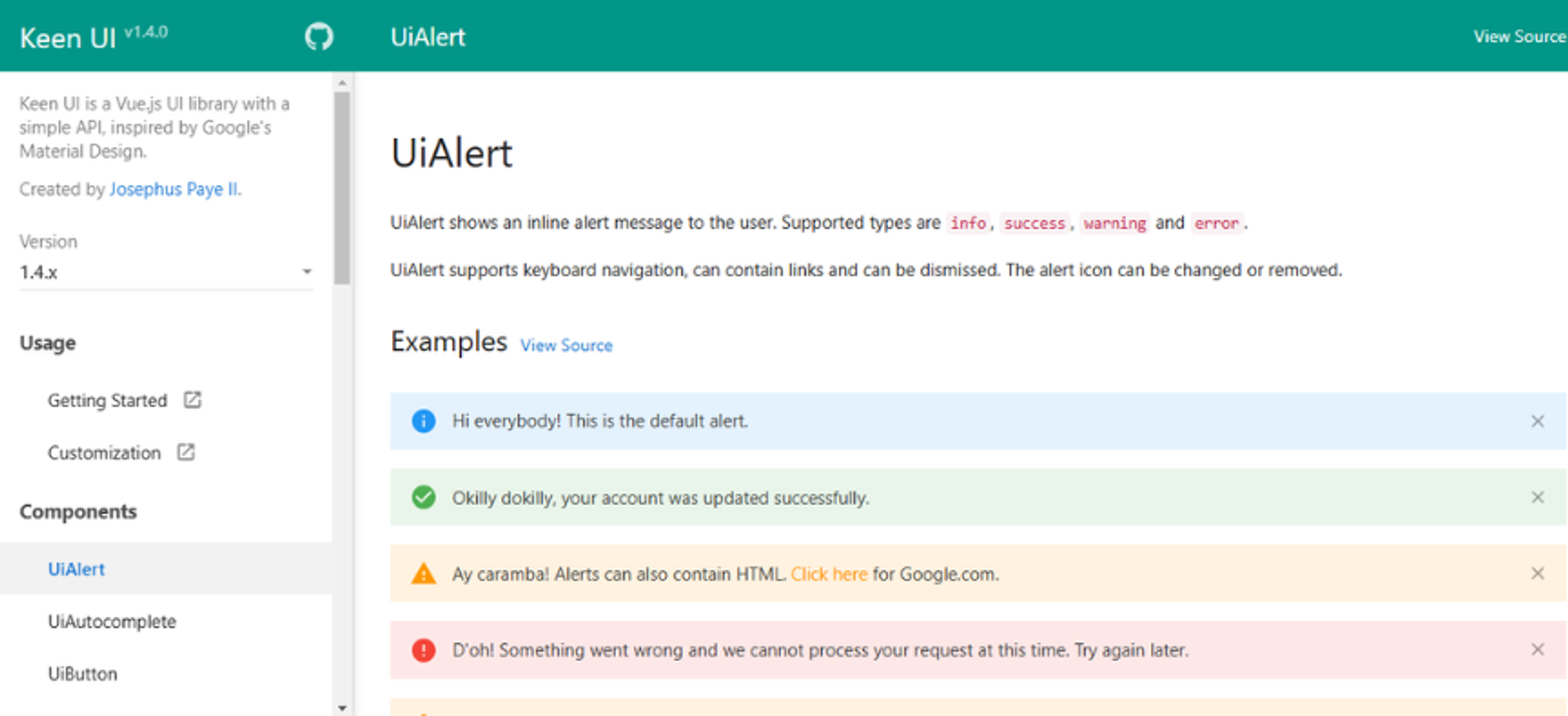Viewport: 1568px width, 716px height.
Task: Click the UiAlert title in the header bar
Action: (x=428, y=37)
